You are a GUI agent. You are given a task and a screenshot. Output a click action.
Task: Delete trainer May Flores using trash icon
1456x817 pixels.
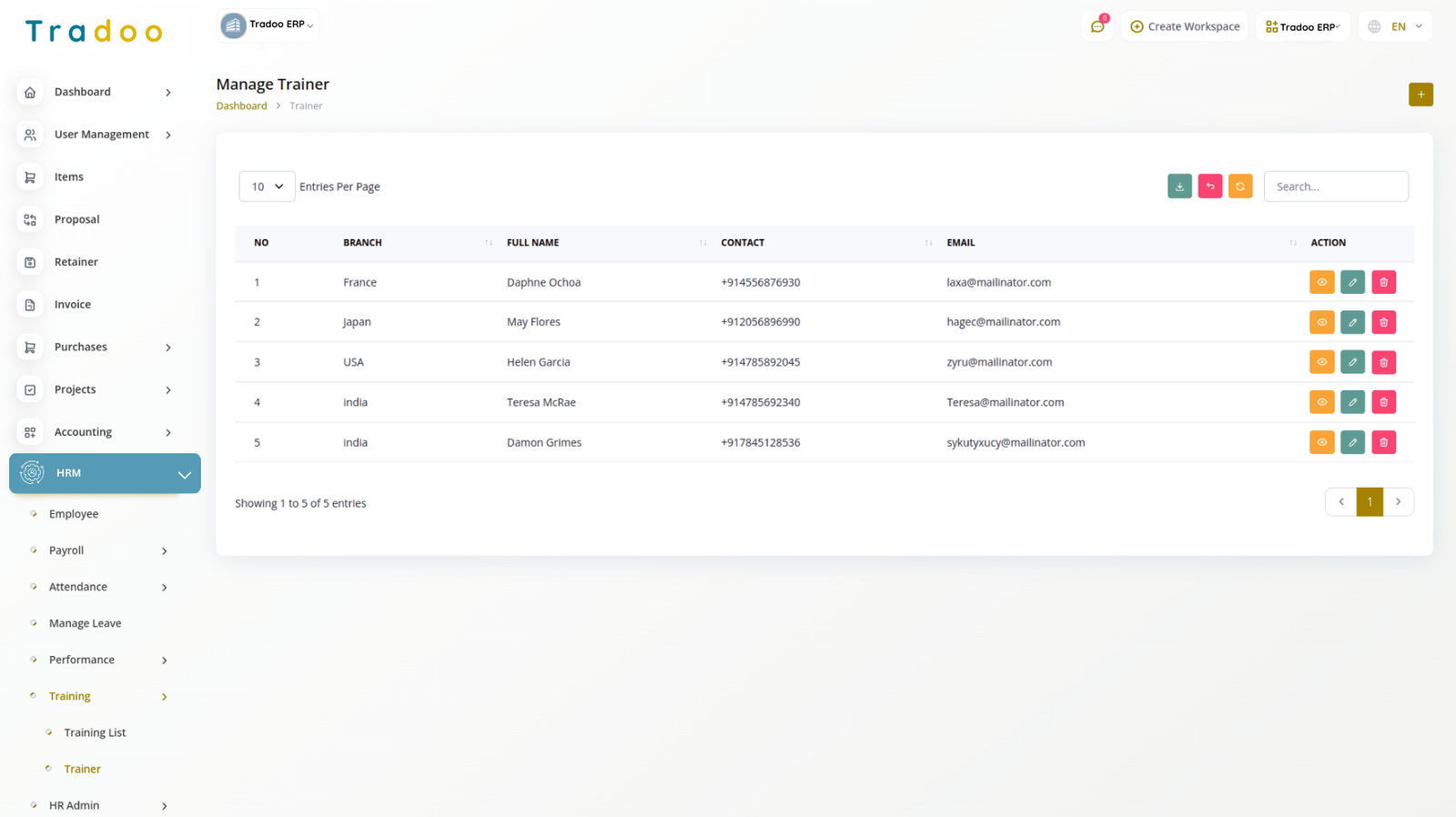coord(1383,322)
